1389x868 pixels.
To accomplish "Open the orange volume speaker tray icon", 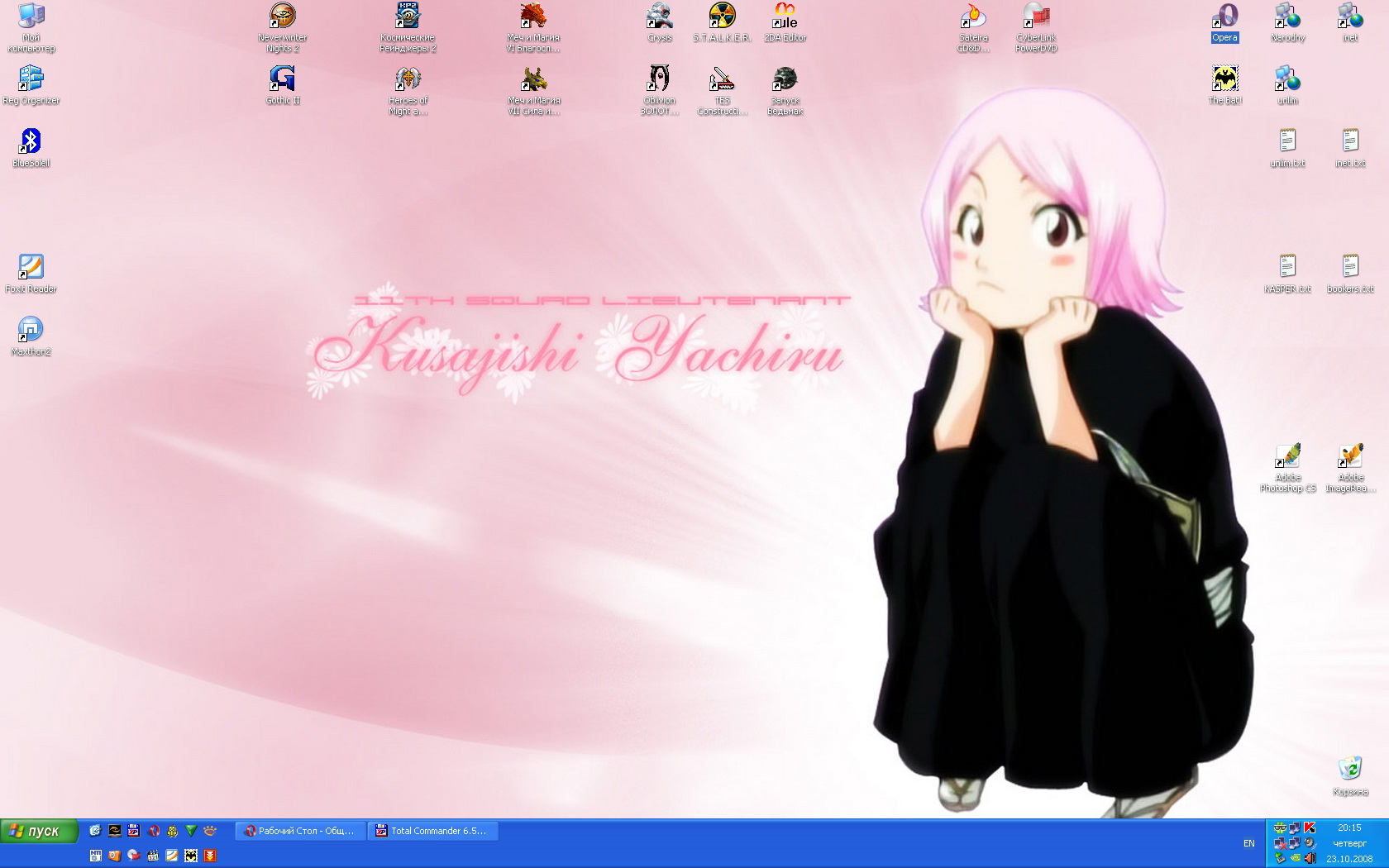I will pyautogui.click(x=1310, y=858).
